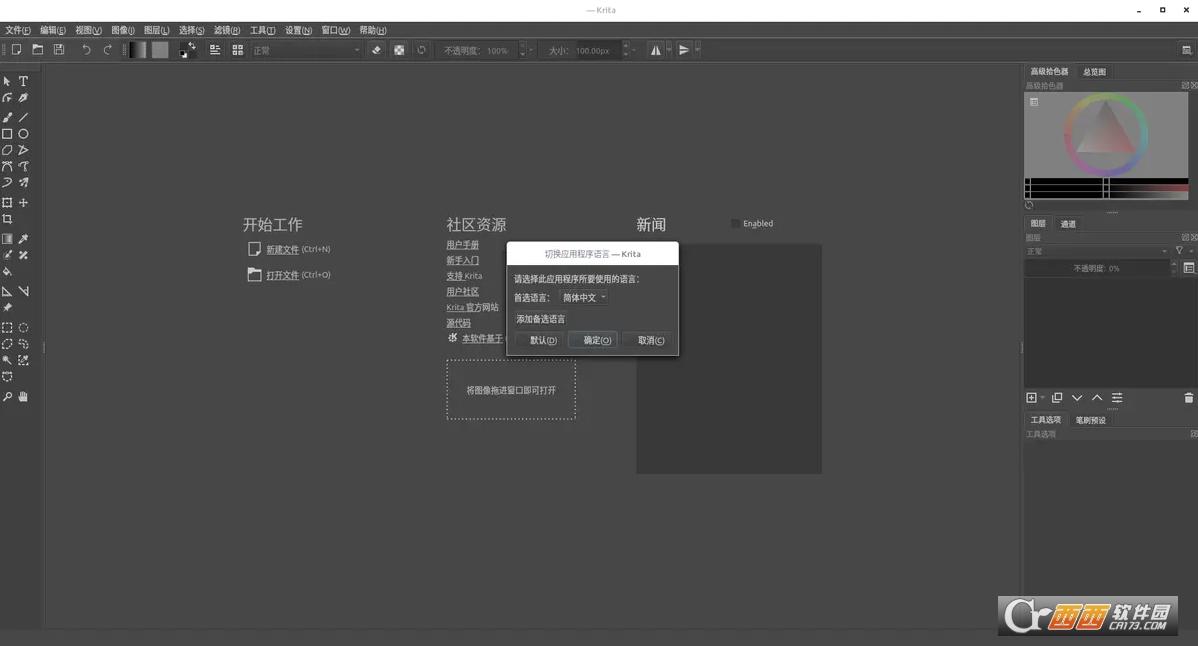The width and height of the screenshot is (1198, 646).
Task: Click the undo arrow in toolbar
Action: pos(86,50)
